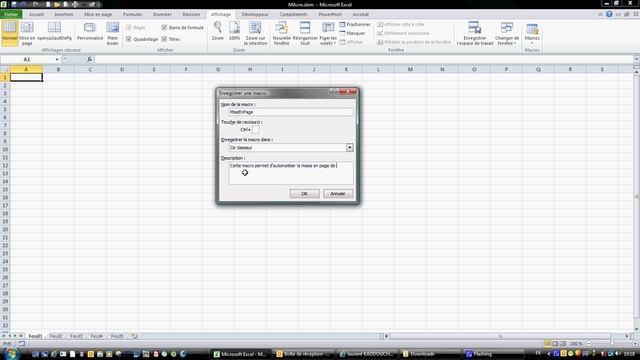Viewport: 640px width, 360px height.
Task: Switch to Plein écran full screen
Action: pos(113,33)
